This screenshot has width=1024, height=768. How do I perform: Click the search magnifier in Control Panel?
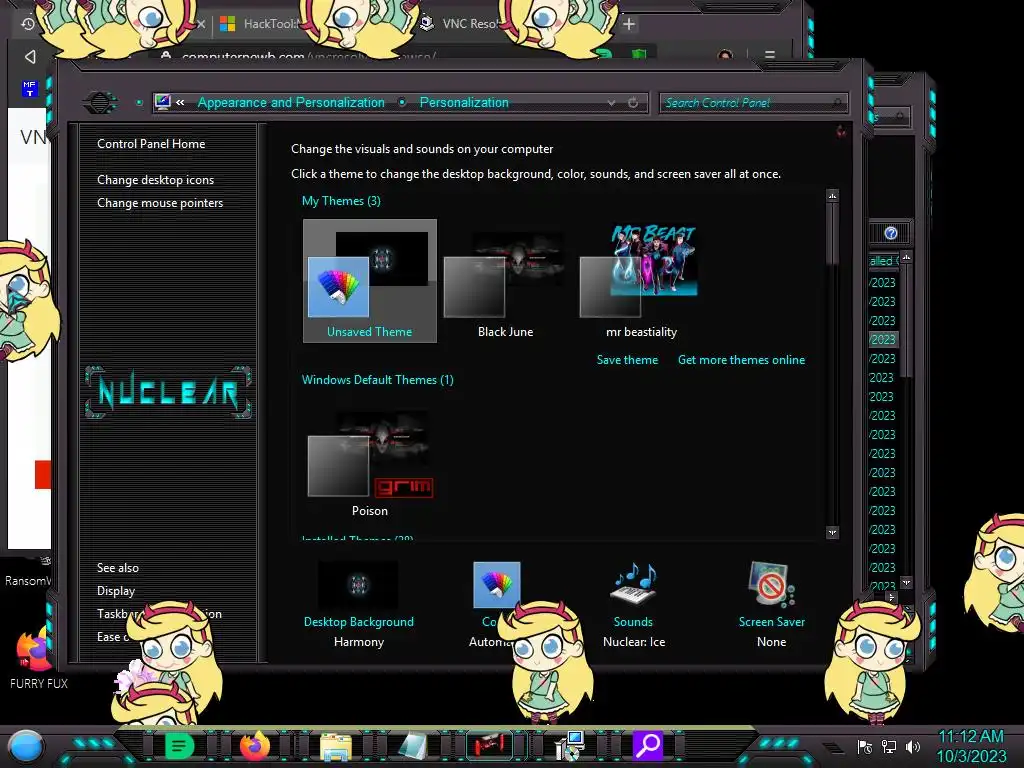838,103
